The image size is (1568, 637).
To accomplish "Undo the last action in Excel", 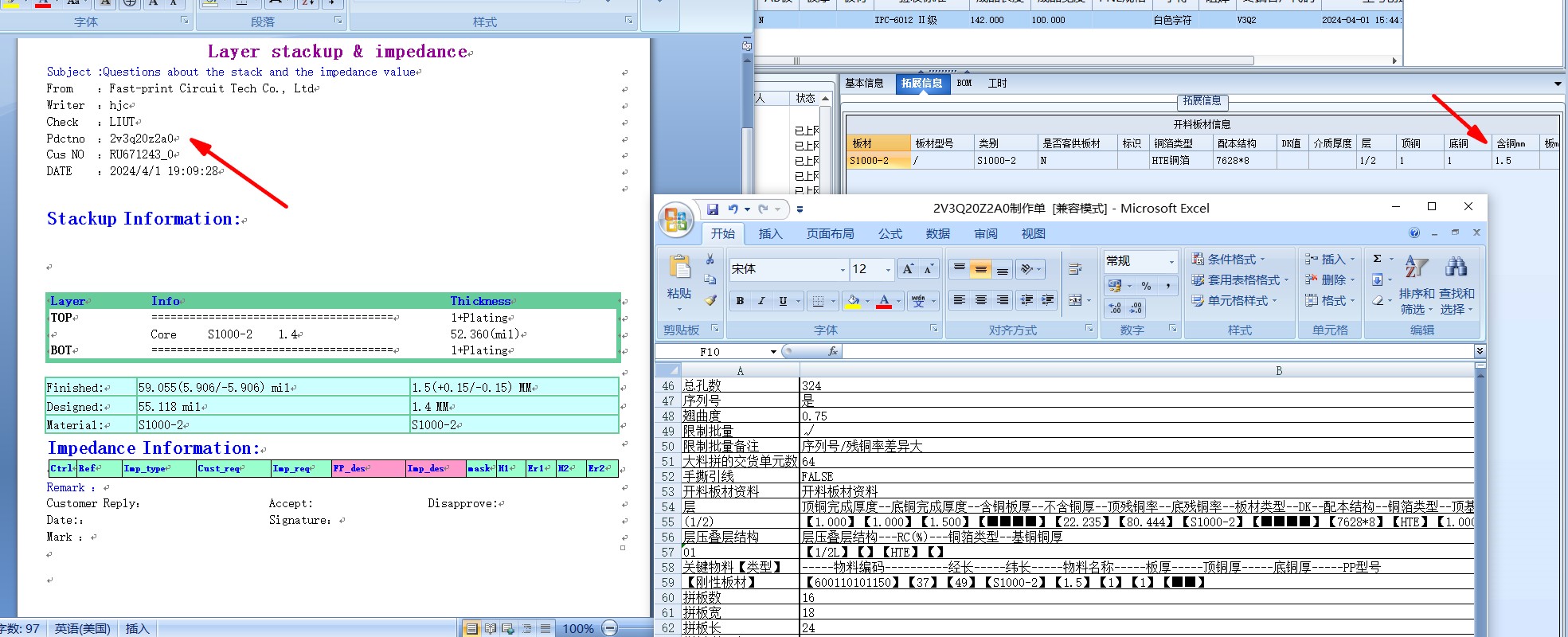I will coord(733,209).
